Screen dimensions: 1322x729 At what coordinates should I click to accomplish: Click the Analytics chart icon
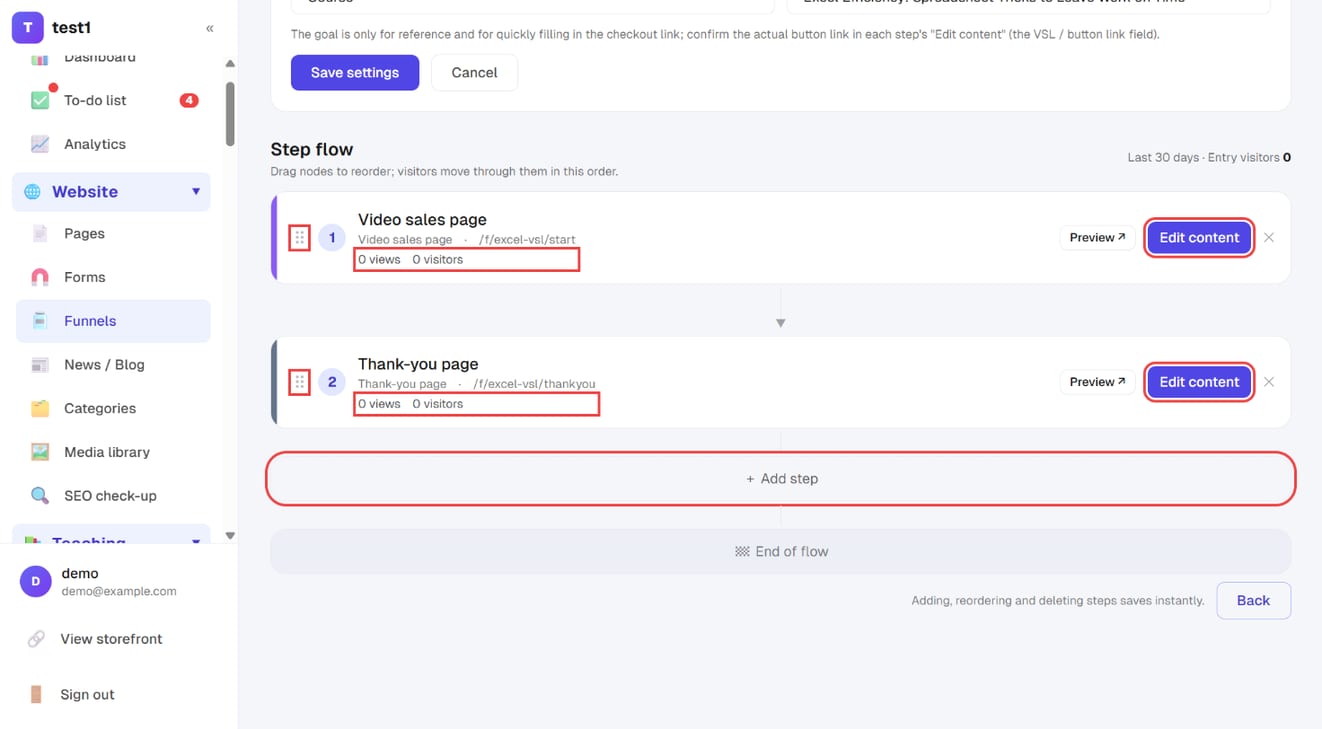(40, 144)
